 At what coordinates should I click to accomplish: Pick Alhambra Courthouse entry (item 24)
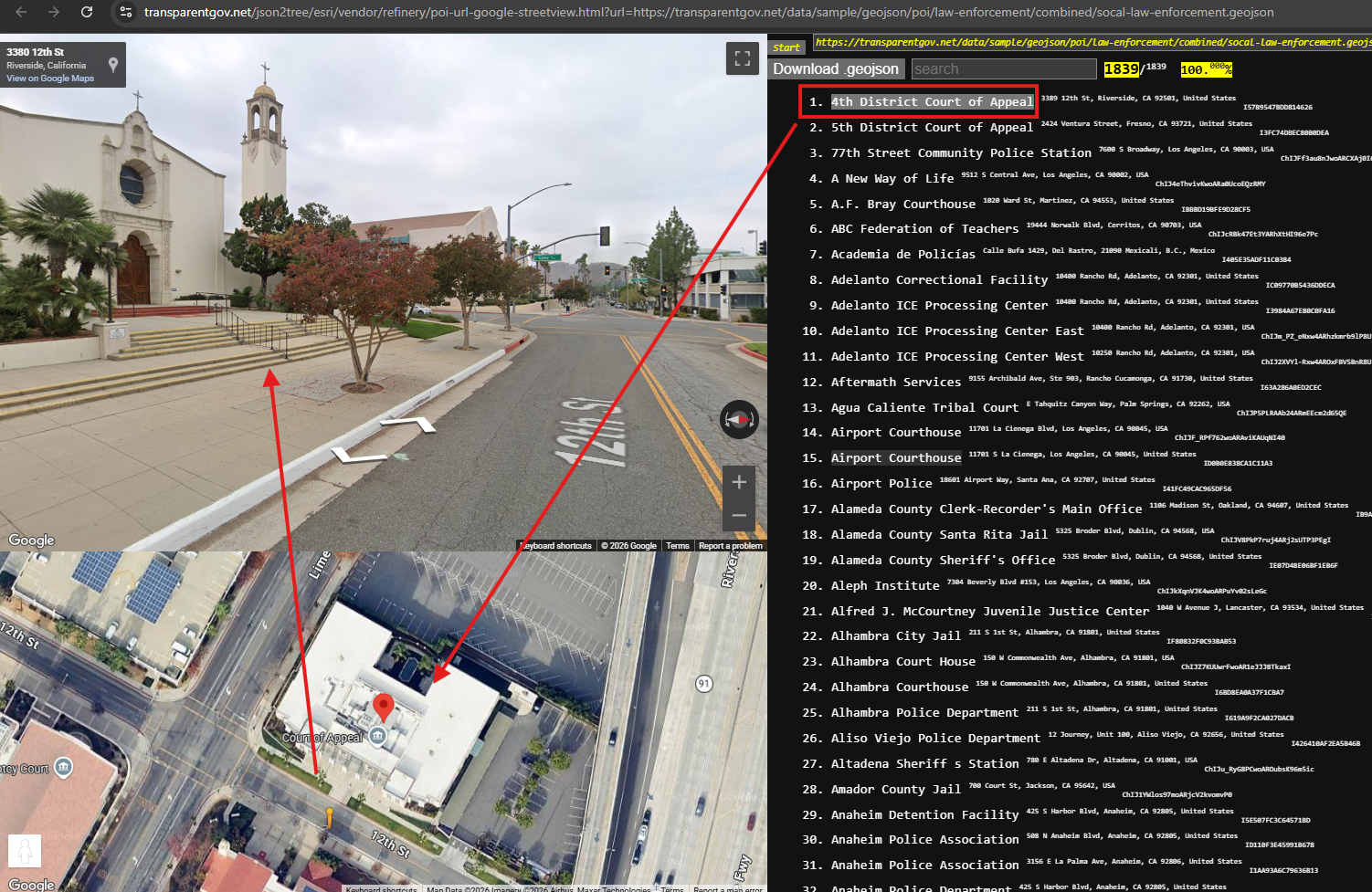(900, 687)
